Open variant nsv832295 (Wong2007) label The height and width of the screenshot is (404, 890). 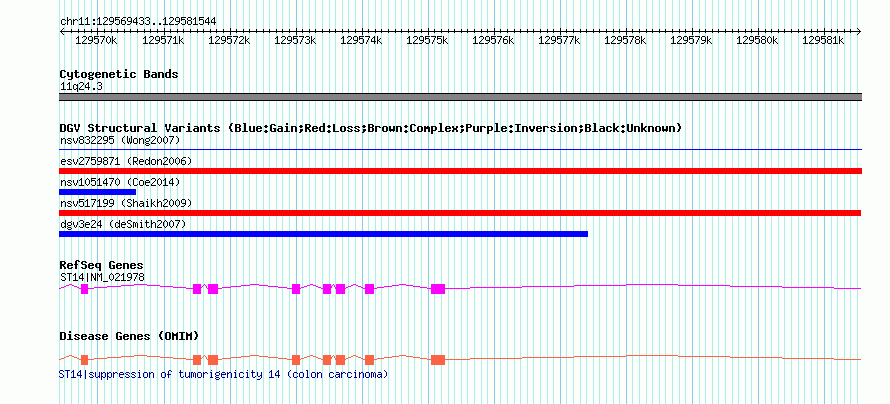click(120, 140)
